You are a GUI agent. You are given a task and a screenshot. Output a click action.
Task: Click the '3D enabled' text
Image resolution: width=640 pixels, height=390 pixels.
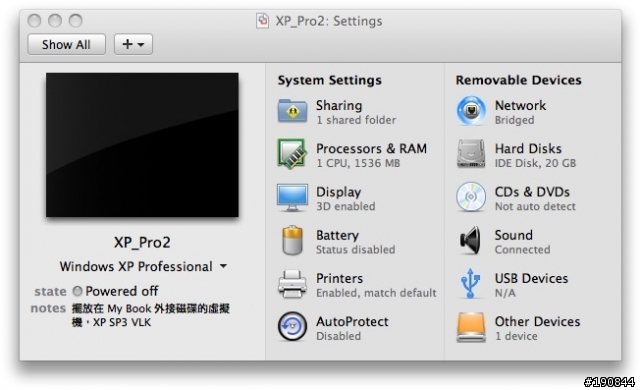(345, 206)
